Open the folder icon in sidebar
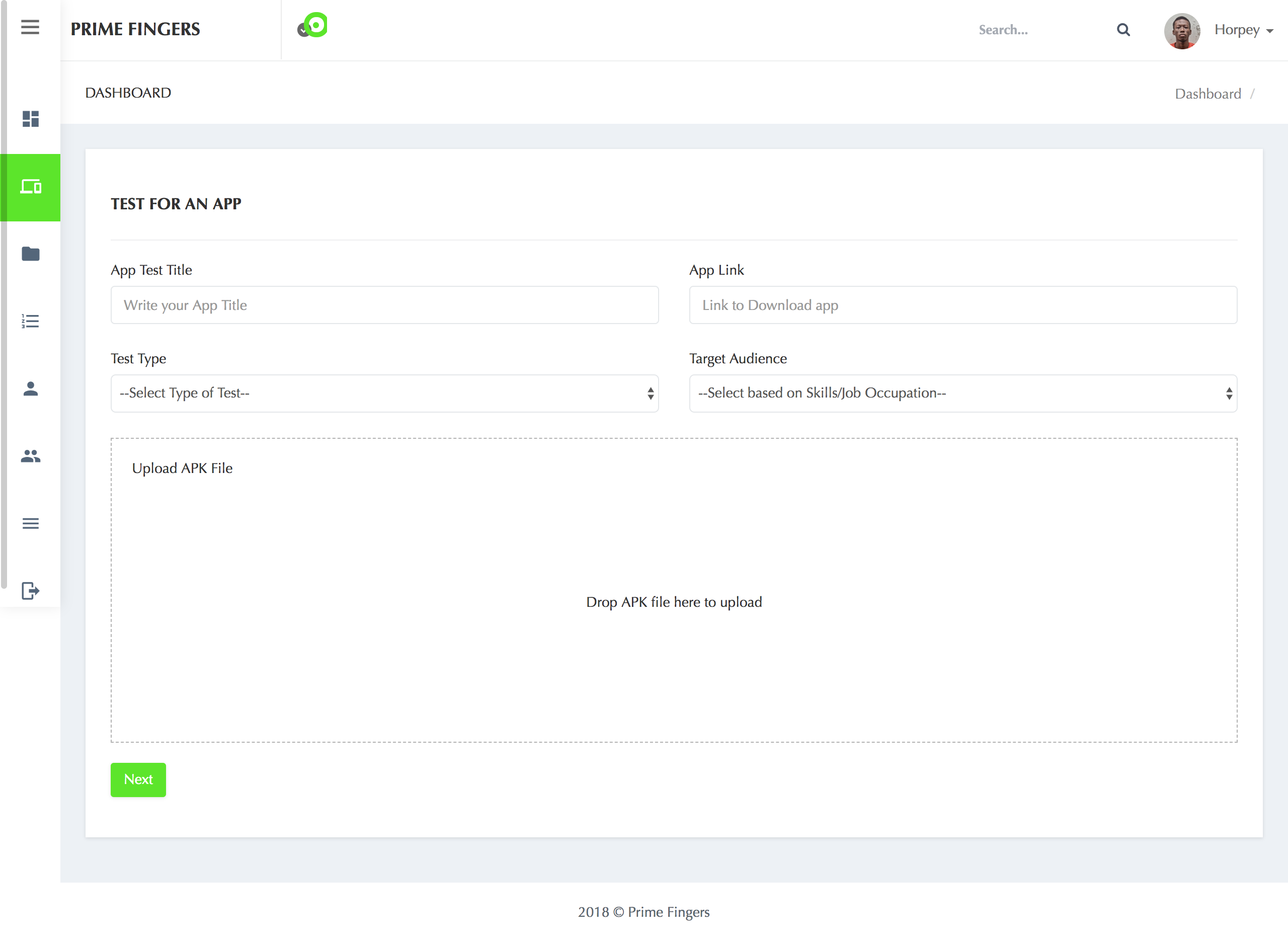Viewport: 1288px width, 943px height. coord(30,254)
